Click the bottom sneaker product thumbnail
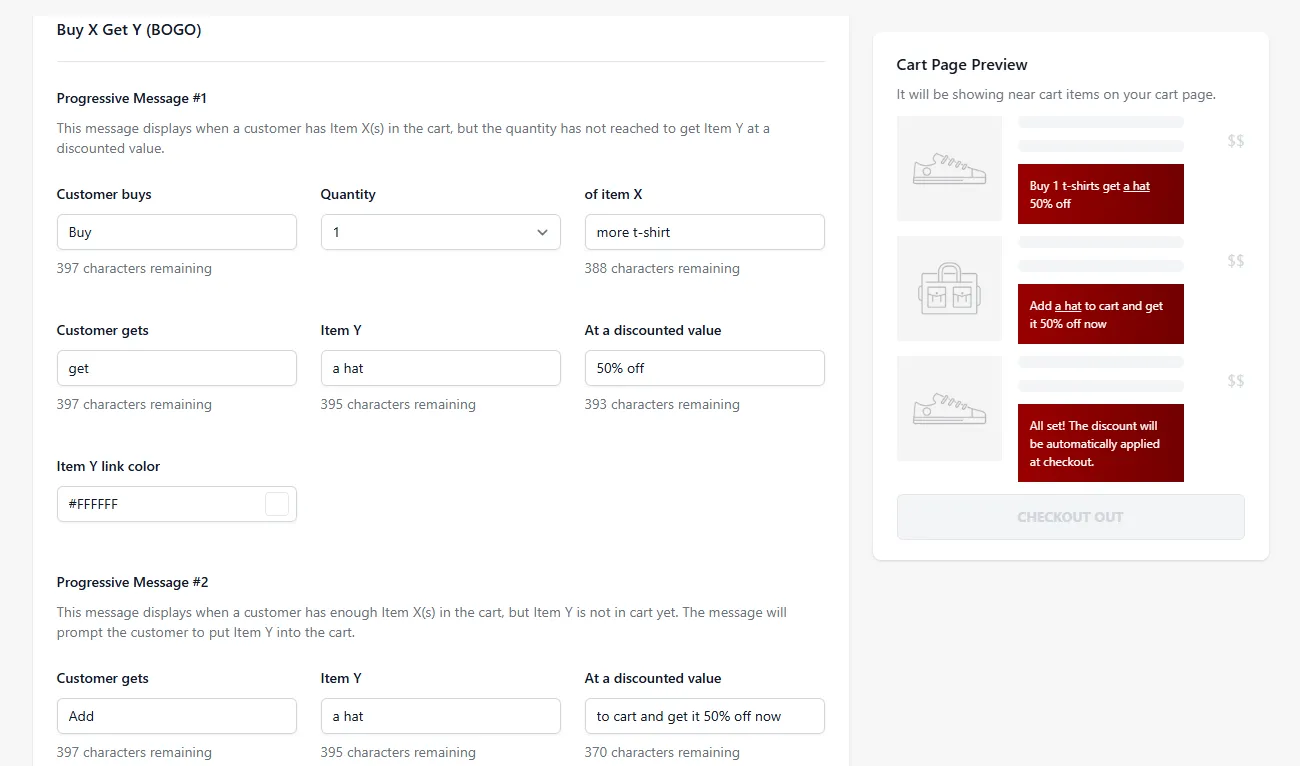Viewport: 1300px width, 766px height. point(950,409)
